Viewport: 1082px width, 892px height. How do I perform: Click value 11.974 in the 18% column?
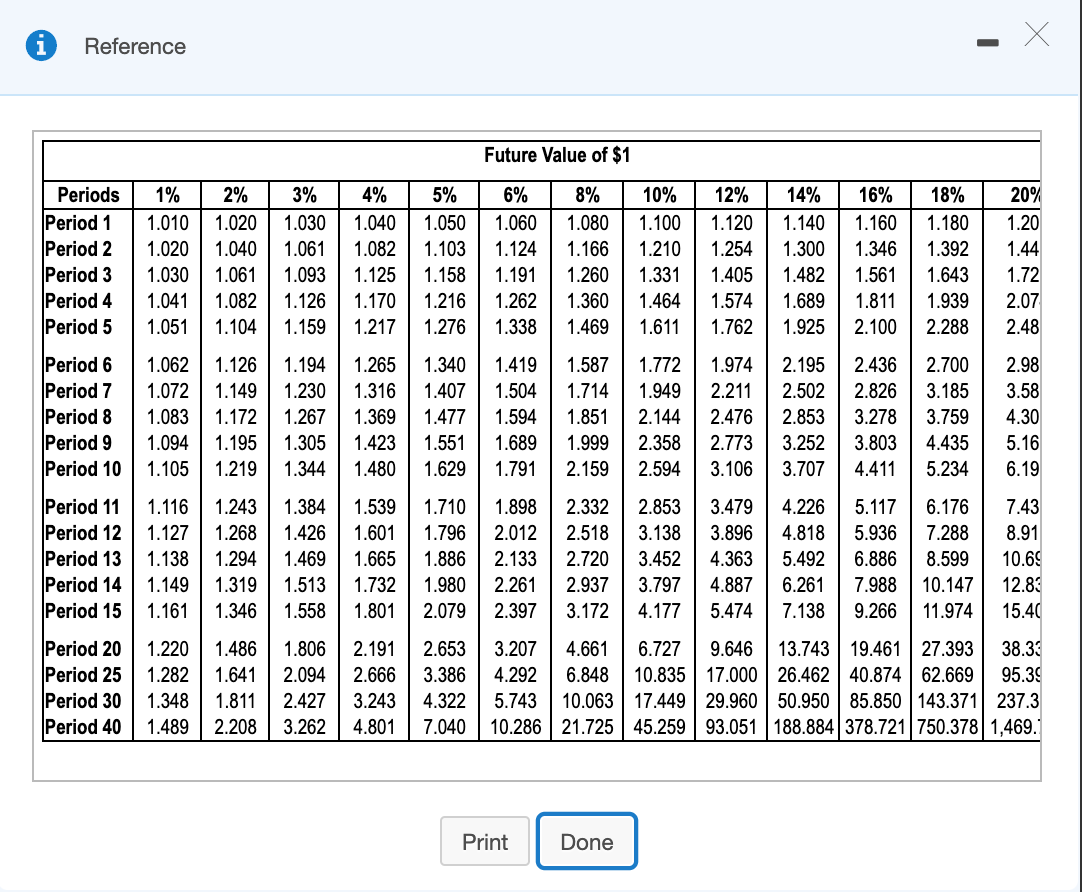click(x=947, y=611)
